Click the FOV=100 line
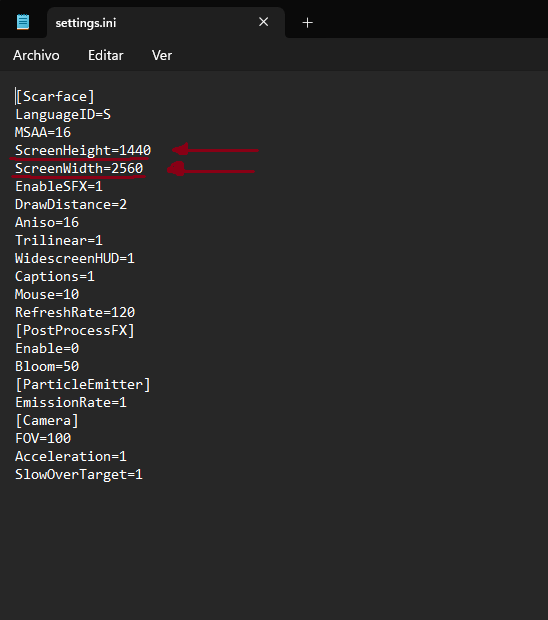548x620 pixels. pos(43,439)
